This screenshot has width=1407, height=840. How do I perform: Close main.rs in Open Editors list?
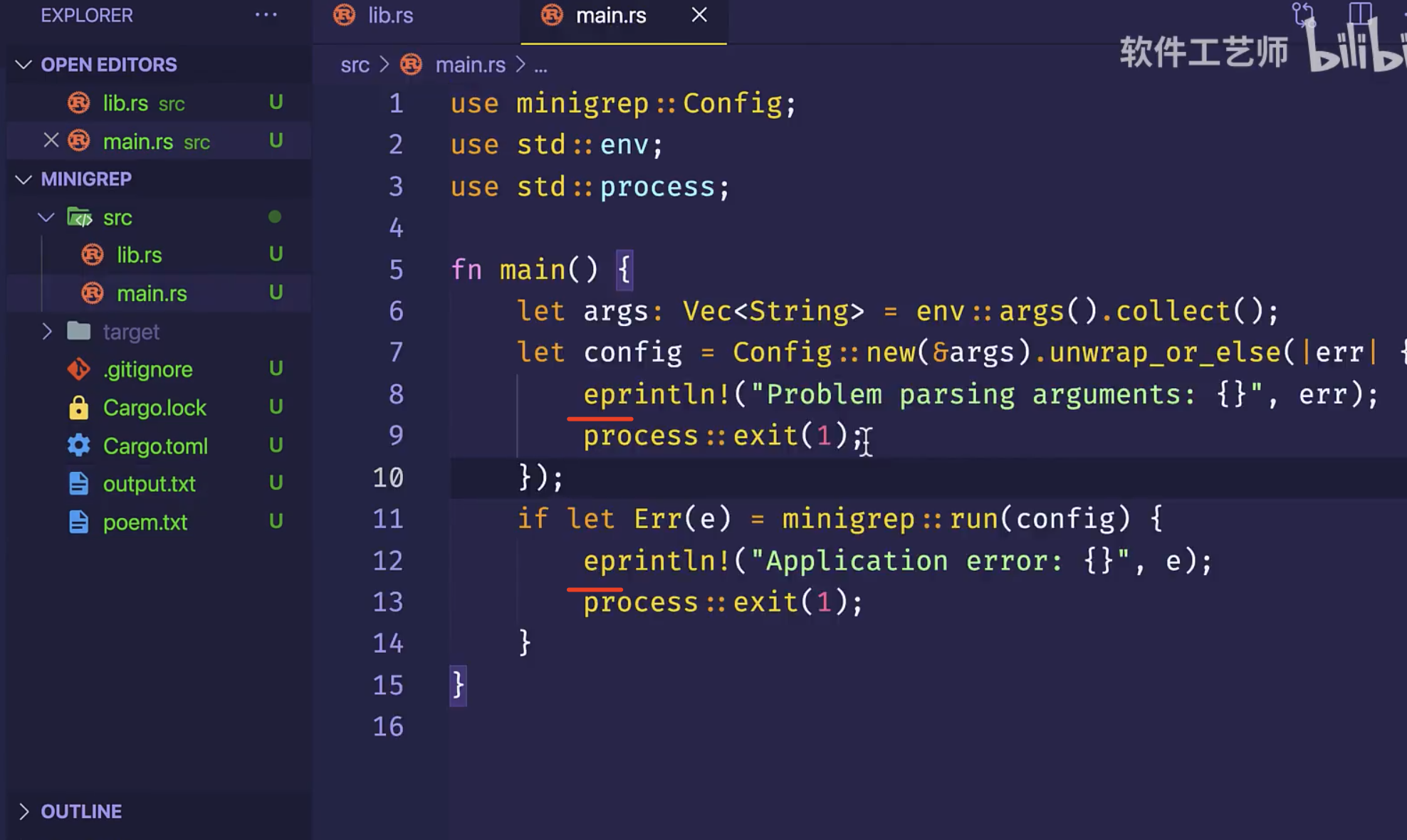click(x=51, y=140)
